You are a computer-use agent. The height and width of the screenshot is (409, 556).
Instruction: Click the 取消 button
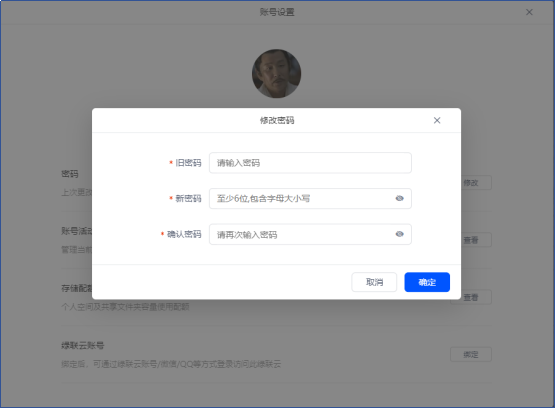coord(374,282)
